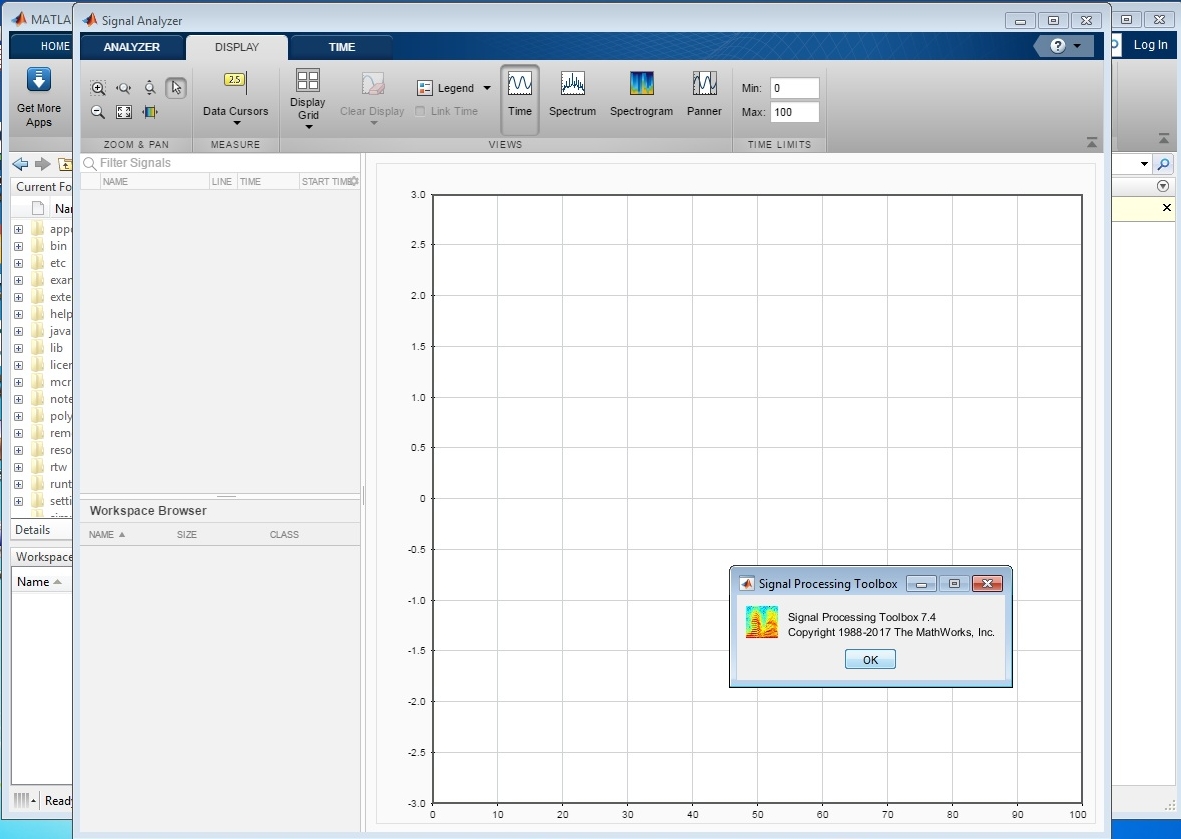Viewport: 1181px width, 839px height.
Task: Enable the Spectrum view
Action: (572, 93)
